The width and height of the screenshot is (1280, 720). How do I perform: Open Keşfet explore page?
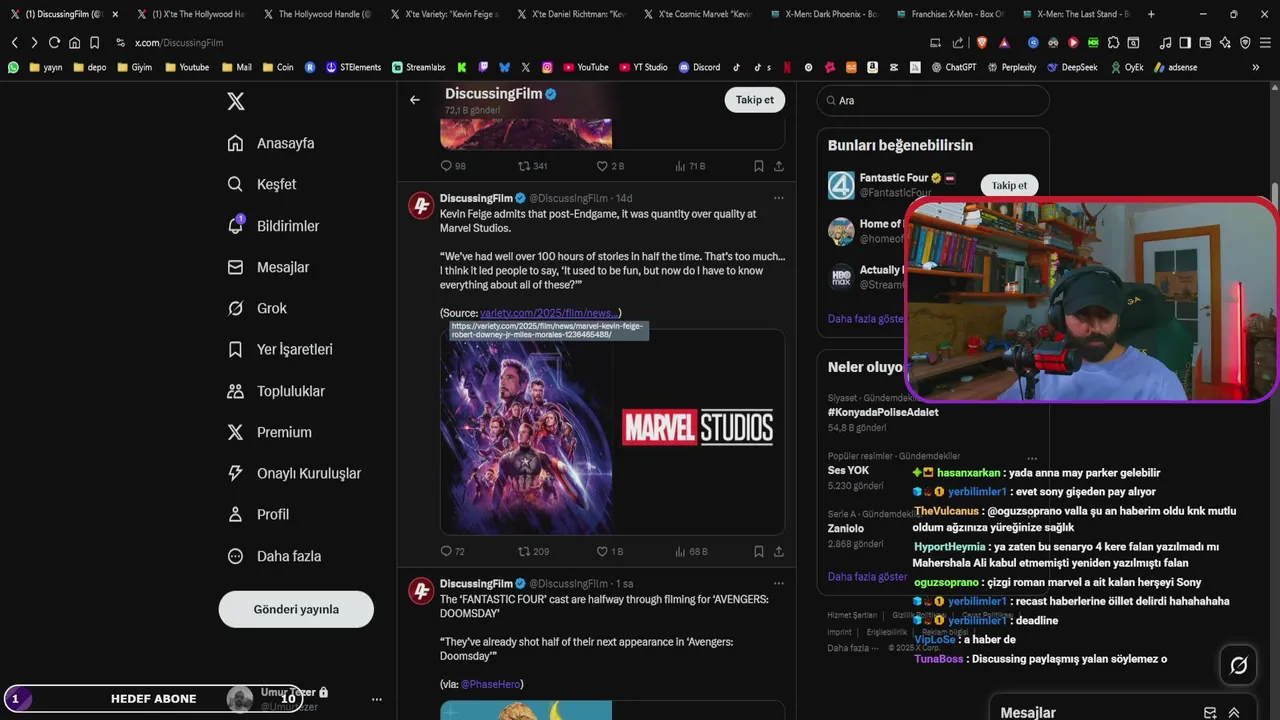tap(262, 184)
